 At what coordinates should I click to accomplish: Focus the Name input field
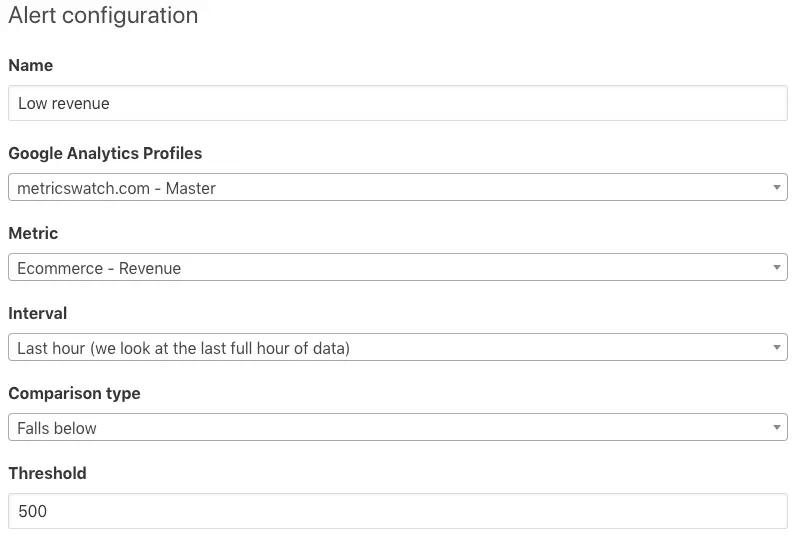(x=397, y=103)
